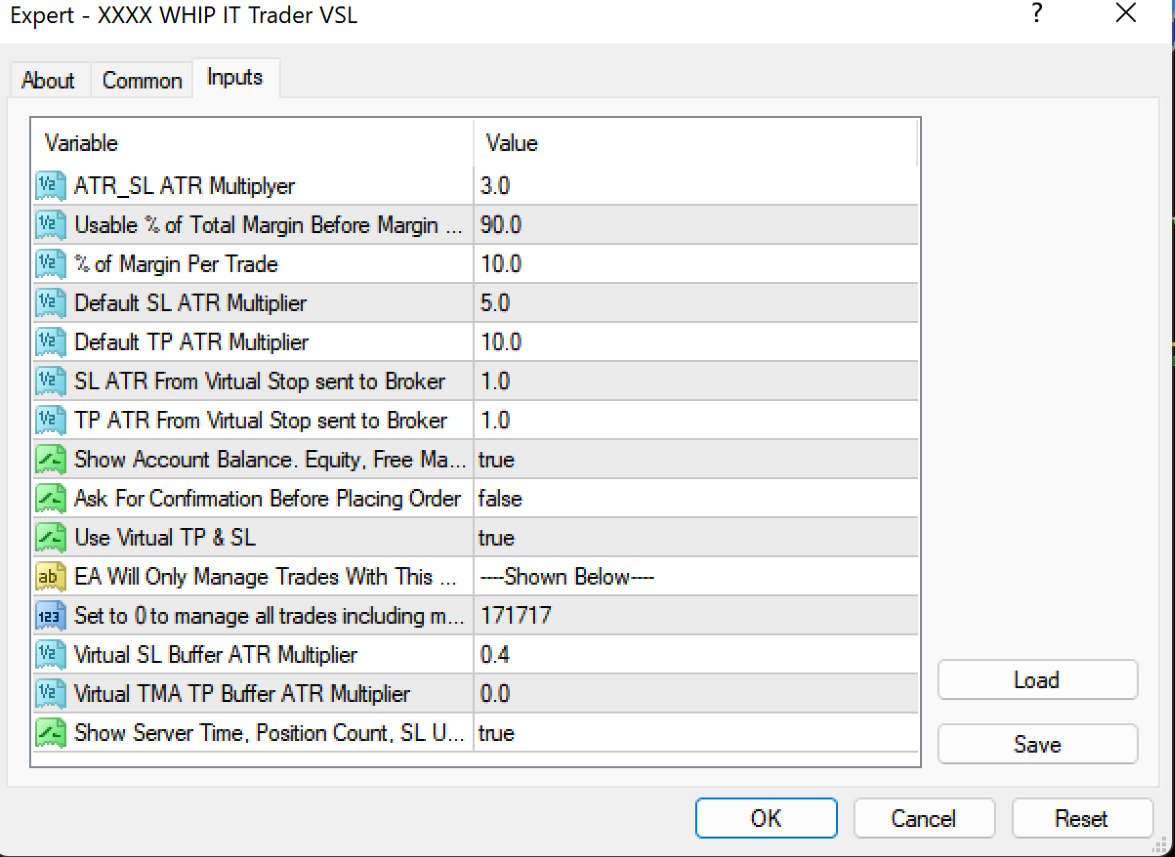Select the magic number value 171717

[x=515, y=615]
